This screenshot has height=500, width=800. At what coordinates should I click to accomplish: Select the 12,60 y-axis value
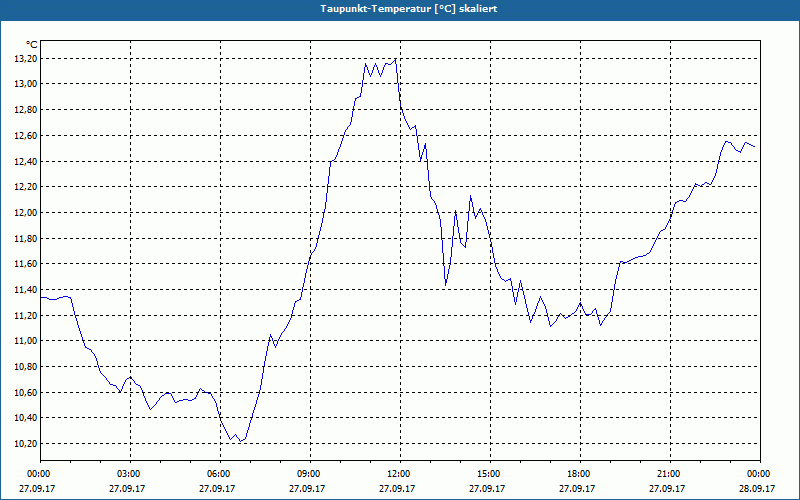pyautogui.click(x=25, y=136)
